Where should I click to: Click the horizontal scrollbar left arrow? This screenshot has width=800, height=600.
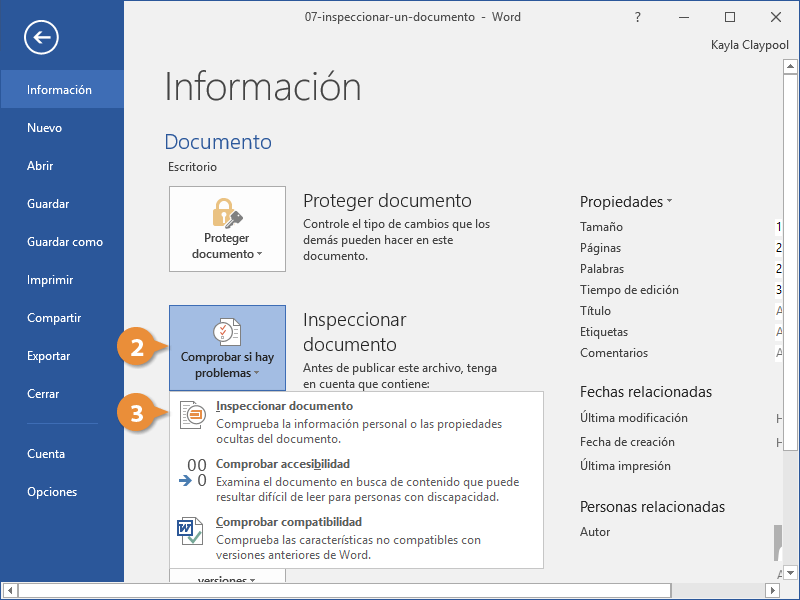coord(10,591)
